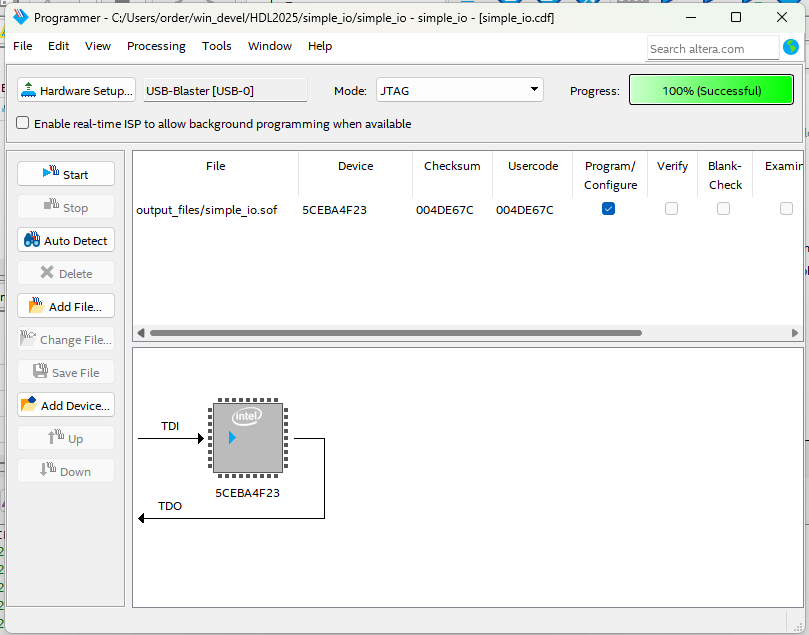Click the Program/Configure column header

pyautogui.click(x=610, y=174)
